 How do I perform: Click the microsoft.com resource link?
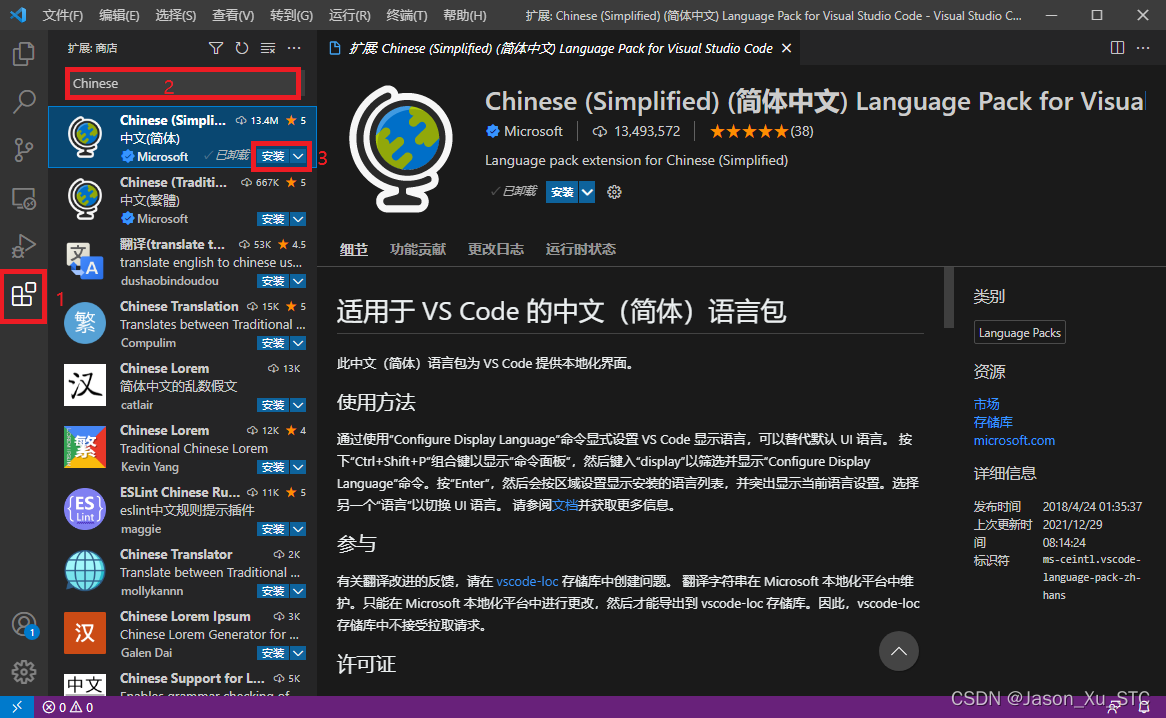(x=1014, y=440)
